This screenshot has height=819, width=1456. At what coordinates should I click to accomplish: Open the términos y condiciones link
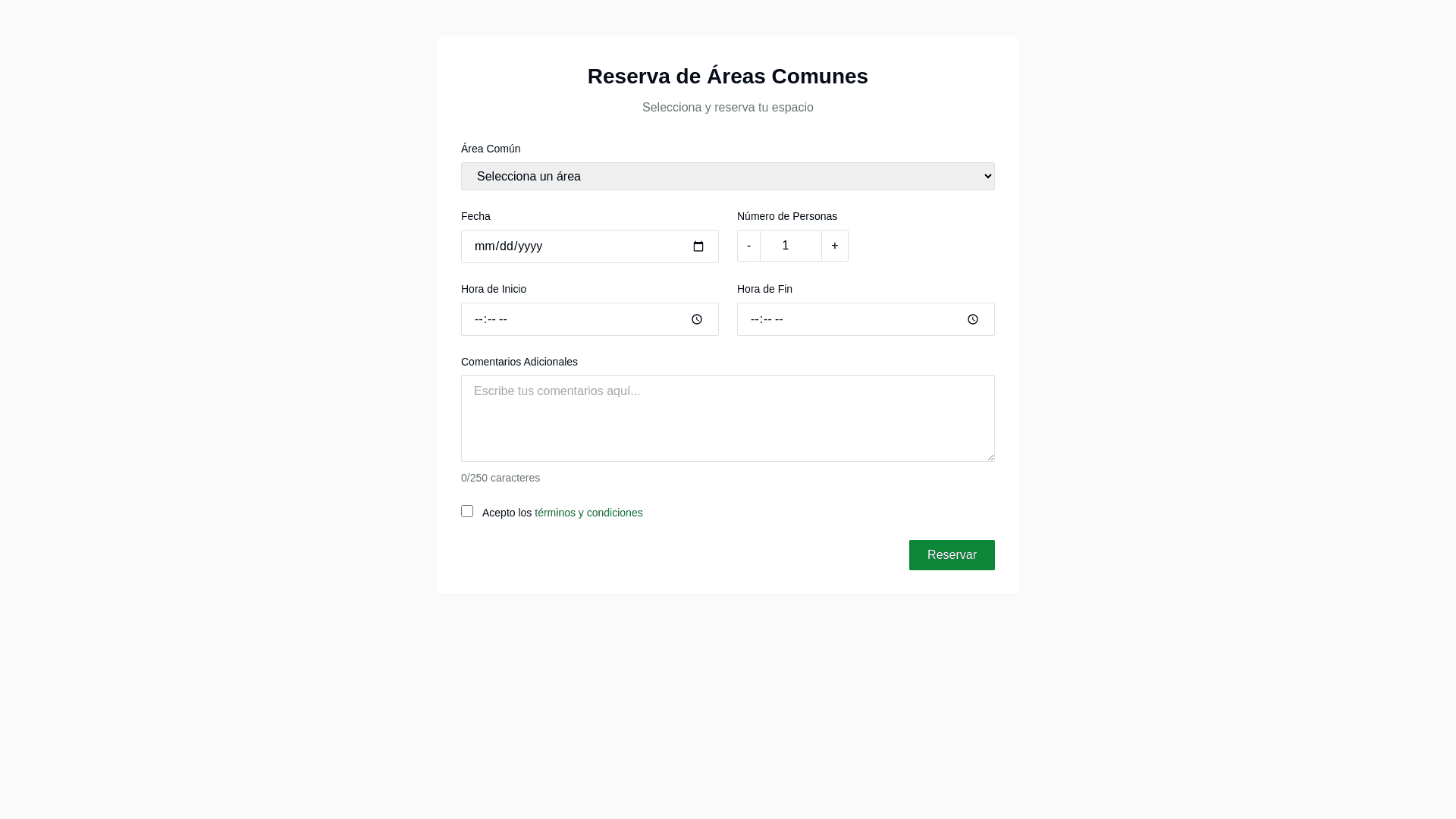pyautogui.click(x=588, y=513)
